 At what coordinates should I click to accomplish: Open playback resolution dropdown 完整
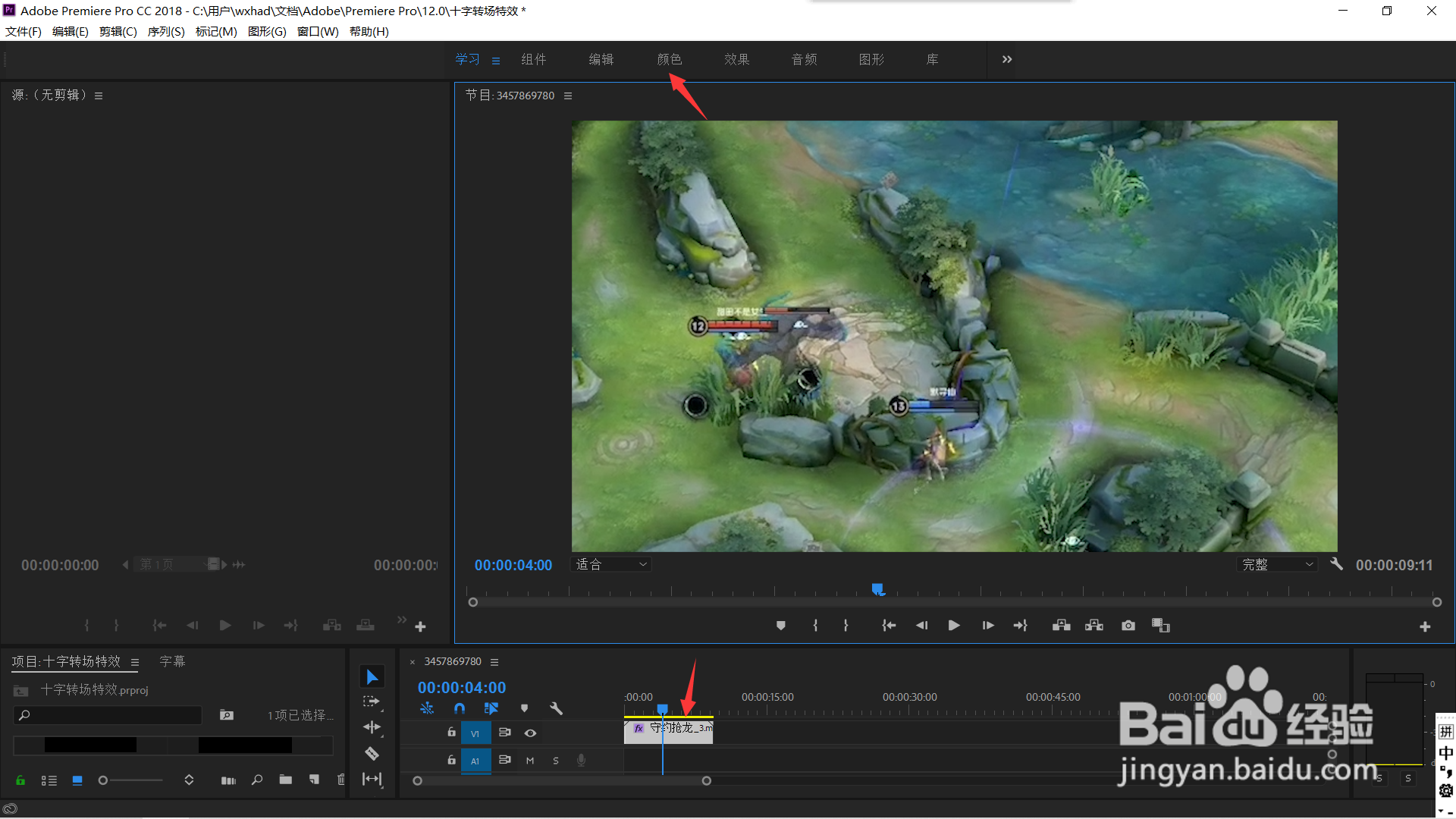click(1277, 564)
